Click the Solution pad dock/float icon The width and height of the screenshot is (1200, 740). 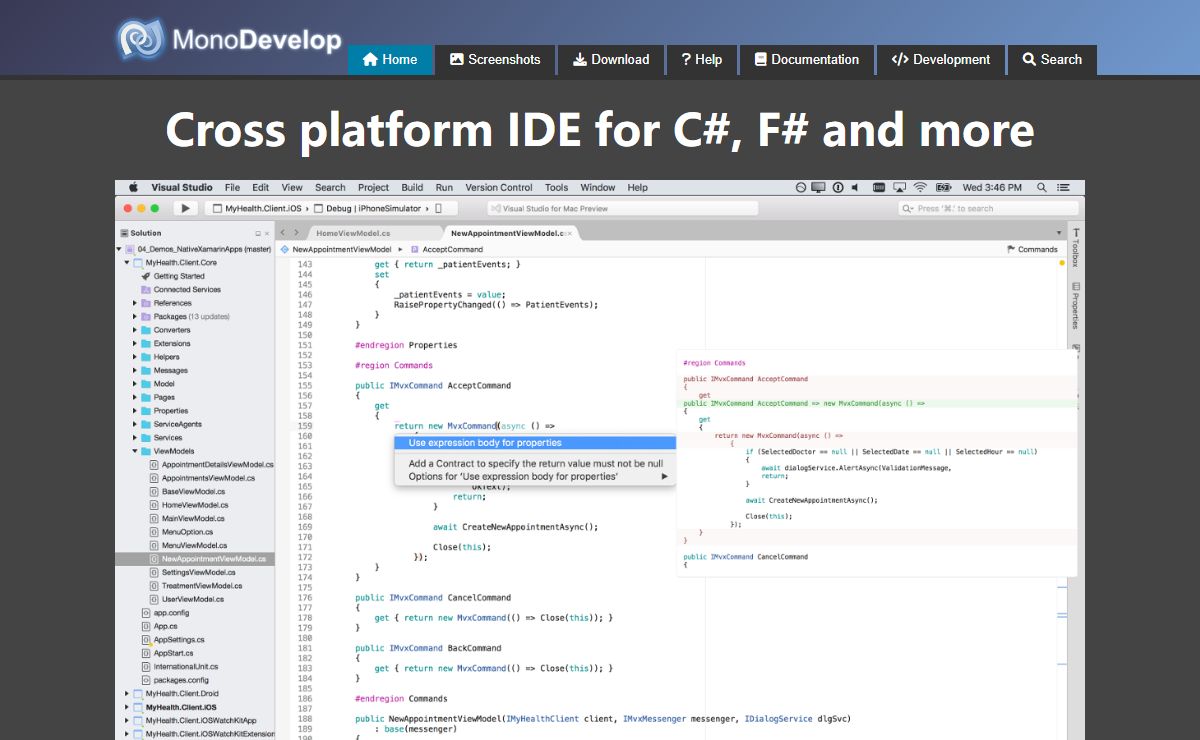pos(257,233)
